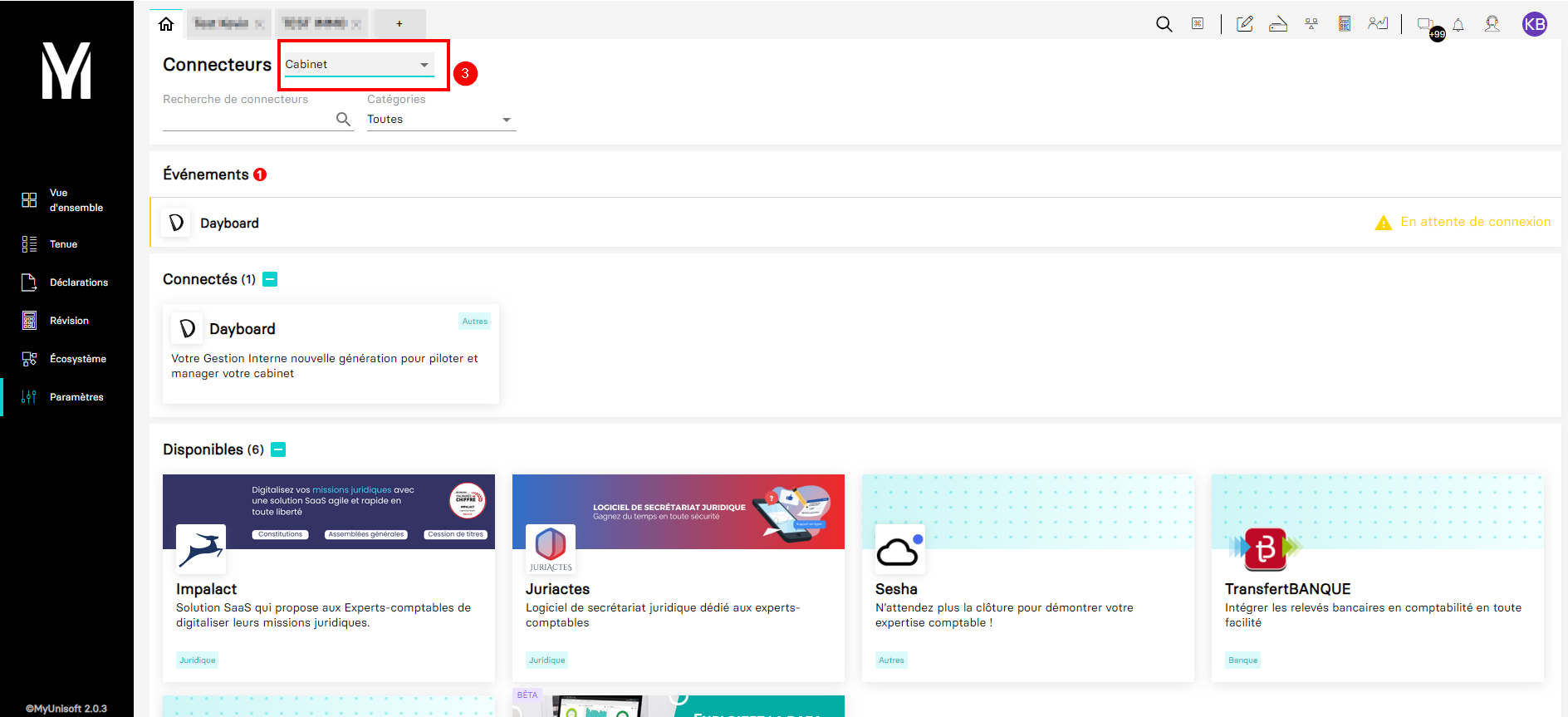
Task: Click the Déclarations document icon
Action: pyautogui.click(x=29, y=282)
